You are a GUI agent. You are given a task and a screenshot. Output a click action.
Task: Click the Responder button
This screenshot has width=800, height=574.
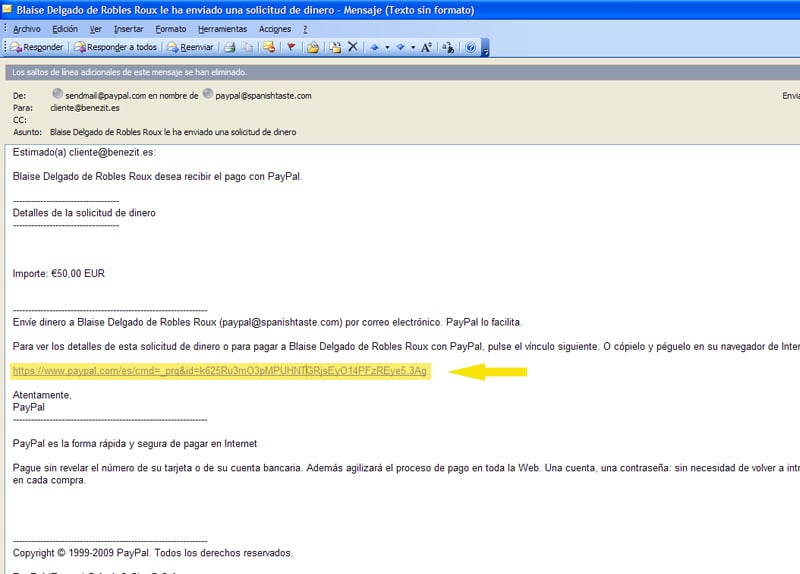[37, 47]
